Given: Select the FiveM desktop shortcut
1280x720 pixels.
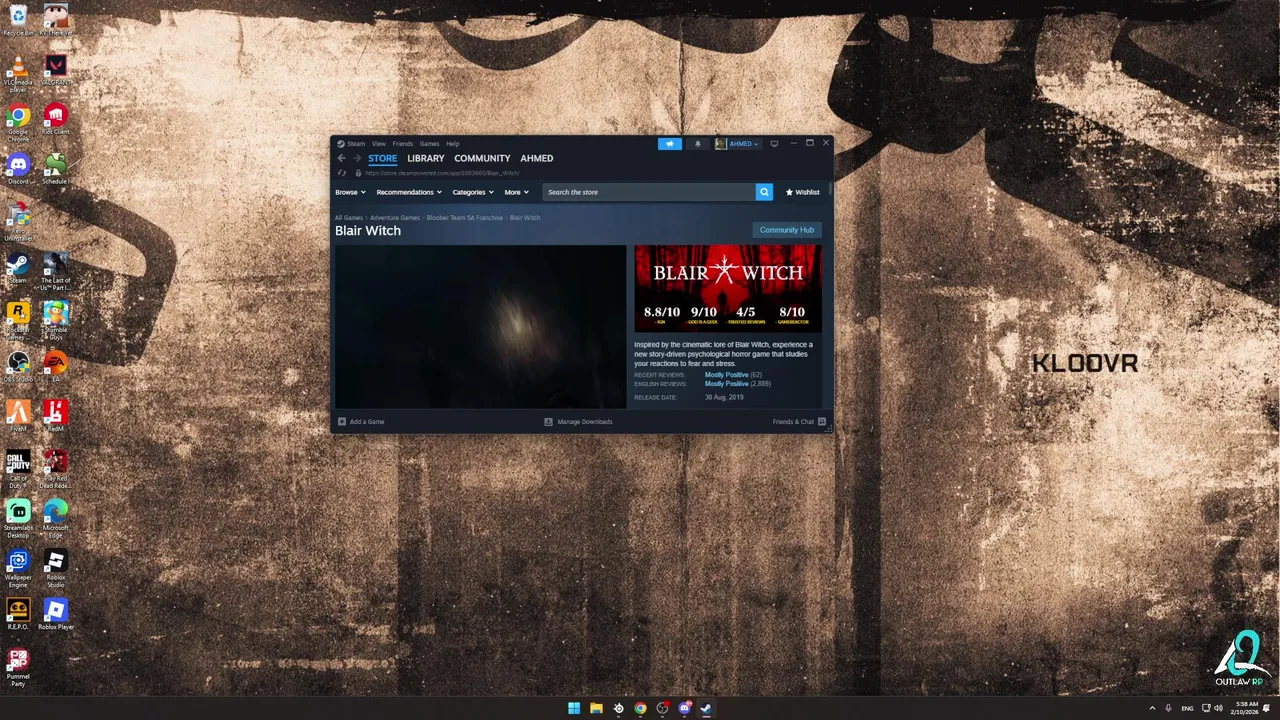Looking at the screenshot, I should (18, 415).
